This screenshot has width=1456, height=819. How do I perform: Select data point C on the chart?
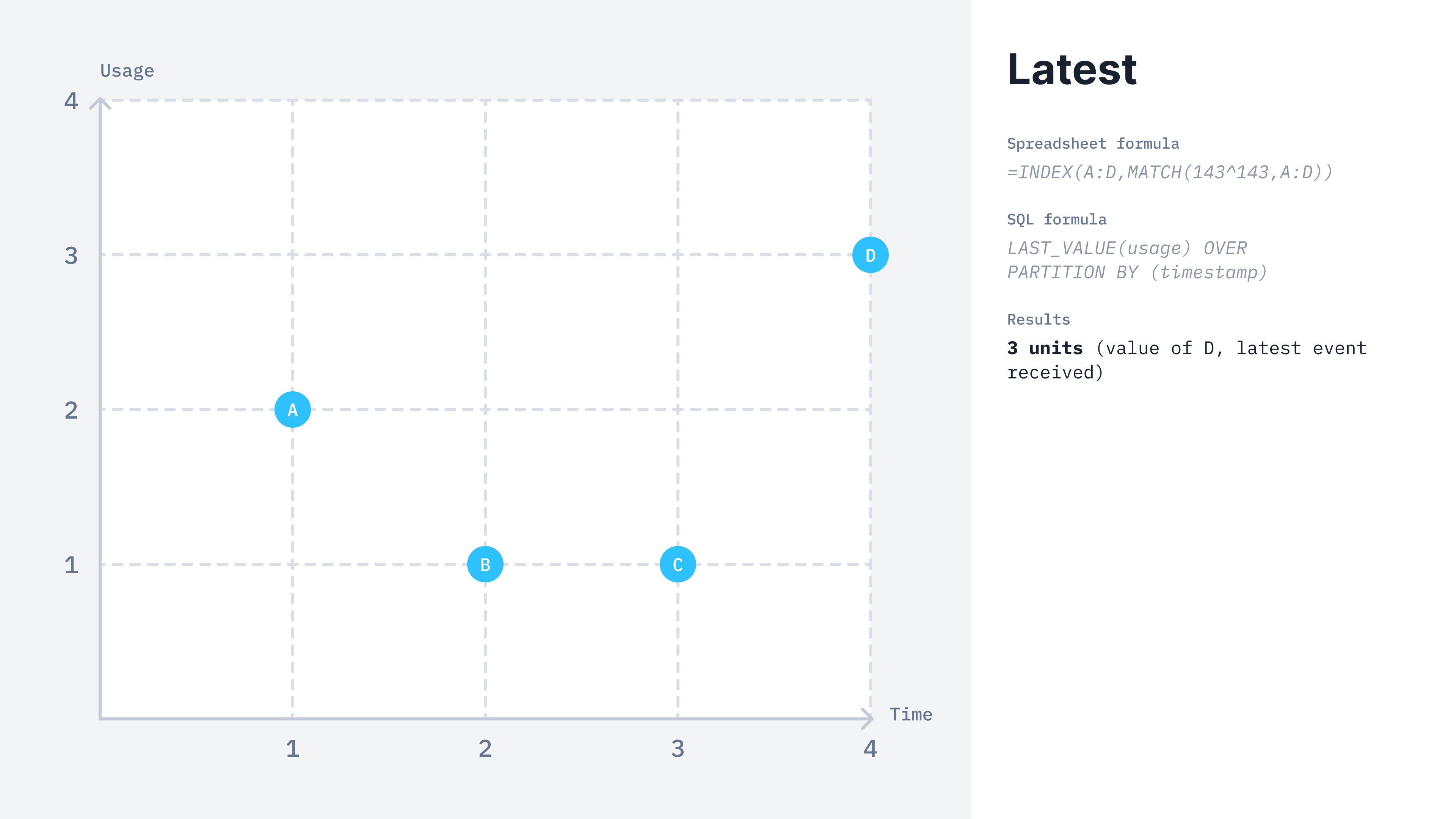(x=678, y=564)
